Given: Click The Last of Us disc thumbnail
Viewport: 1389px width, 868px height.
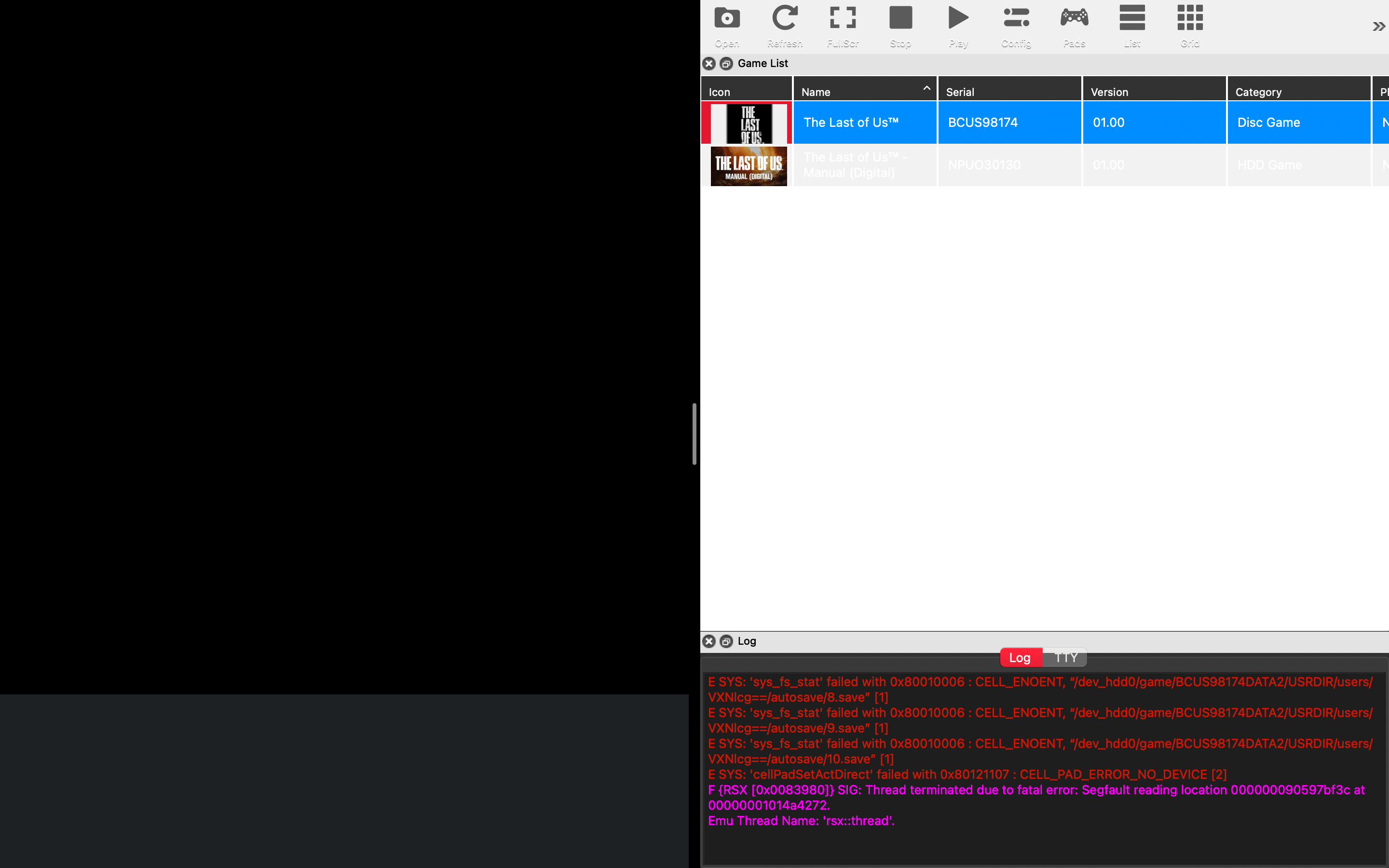Looking at the screenshot, I should point(748,123).
